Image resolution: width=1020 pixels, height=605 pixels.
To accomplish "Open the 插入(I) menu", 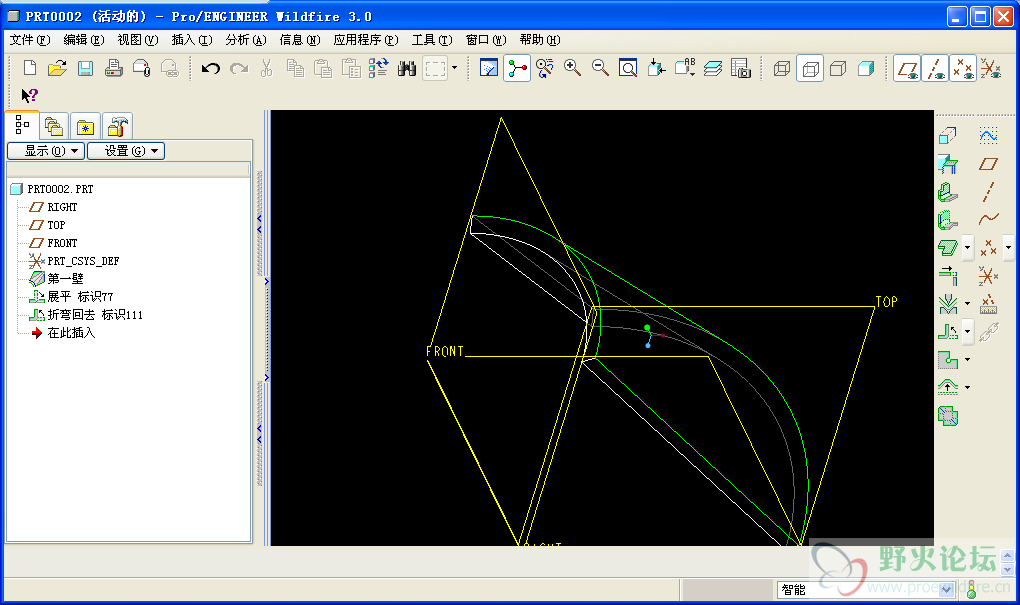I will tap(192, 40).
